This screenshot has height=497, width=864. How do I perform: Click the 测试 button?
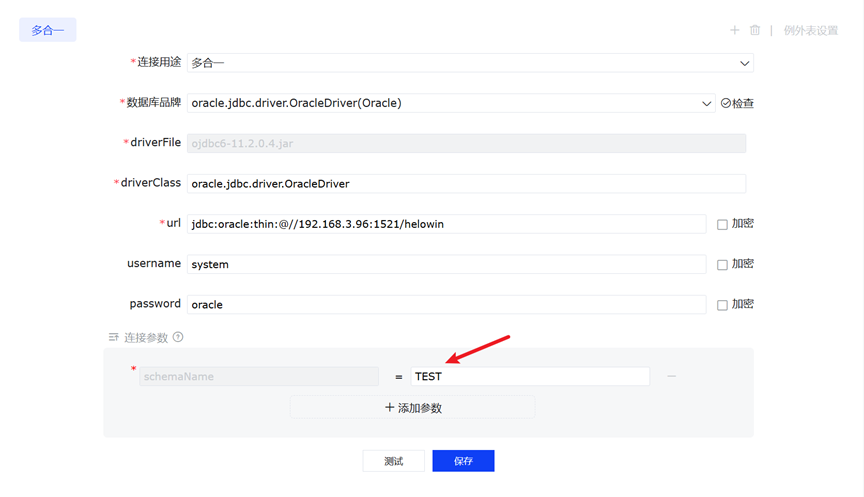pos(393,461)
